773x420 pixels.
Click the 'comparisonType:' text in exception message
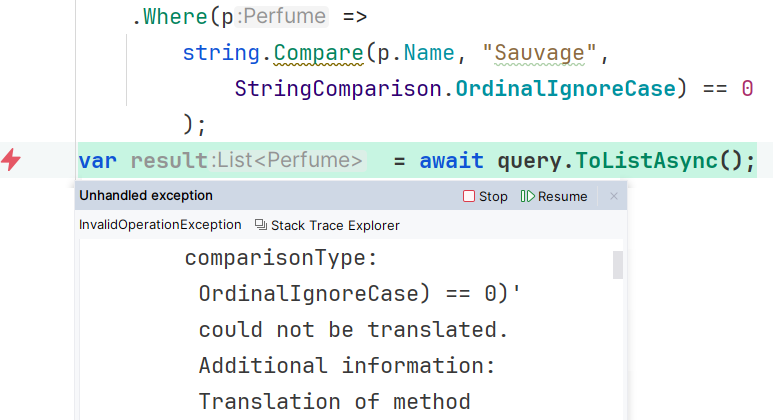[x=281, y=258]
